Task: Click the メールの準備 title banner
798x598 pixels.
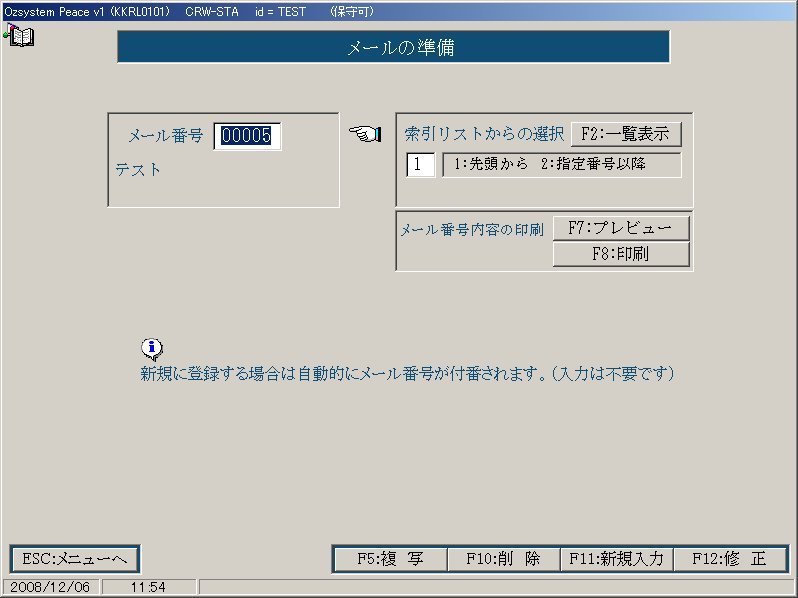Action: pos(393,47)
